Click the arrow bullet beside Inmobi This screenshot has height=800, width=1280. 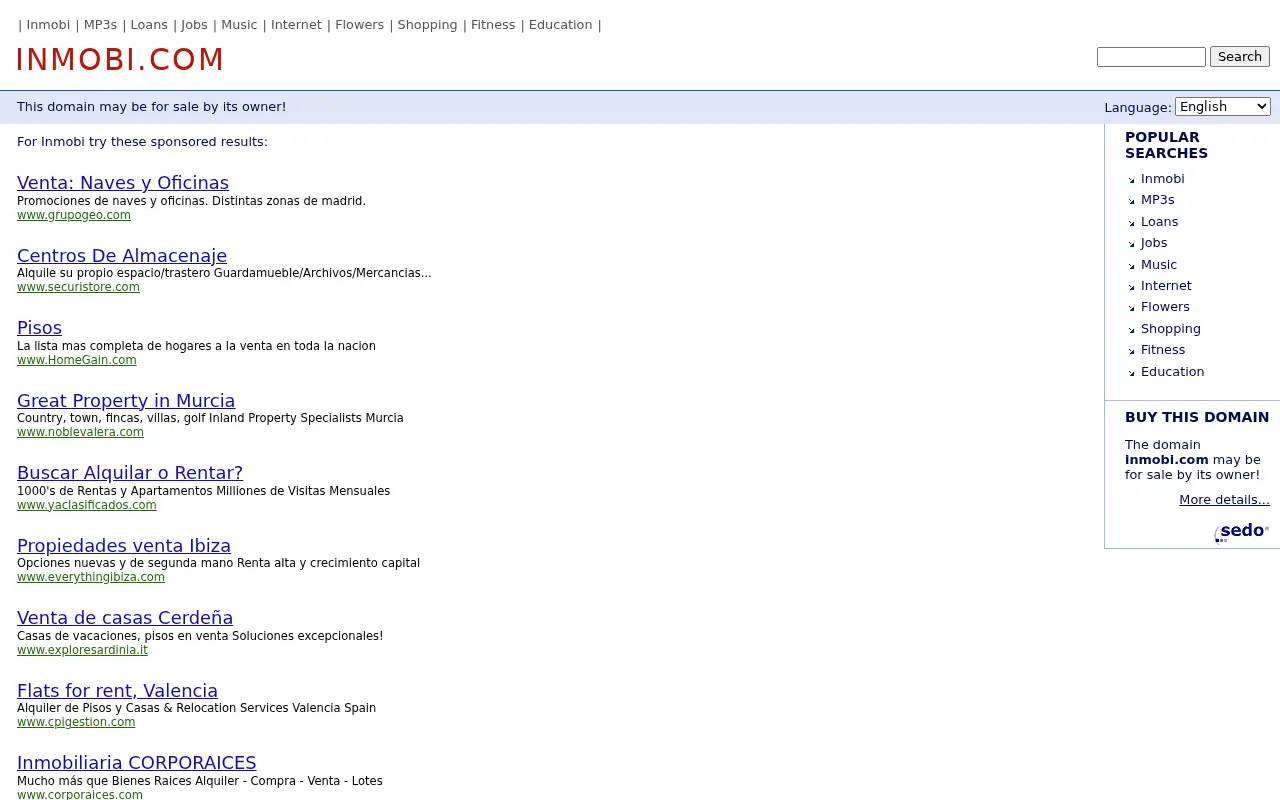pos(1132,180)
